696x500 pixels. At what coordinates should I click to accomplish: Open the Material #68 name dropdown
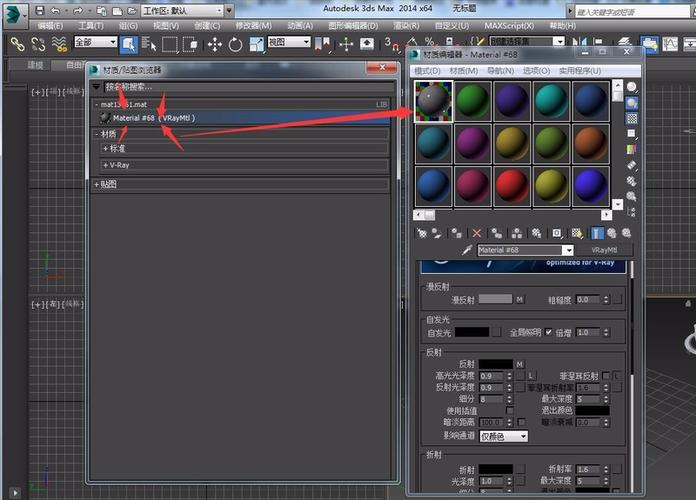(x=569, y=250)
